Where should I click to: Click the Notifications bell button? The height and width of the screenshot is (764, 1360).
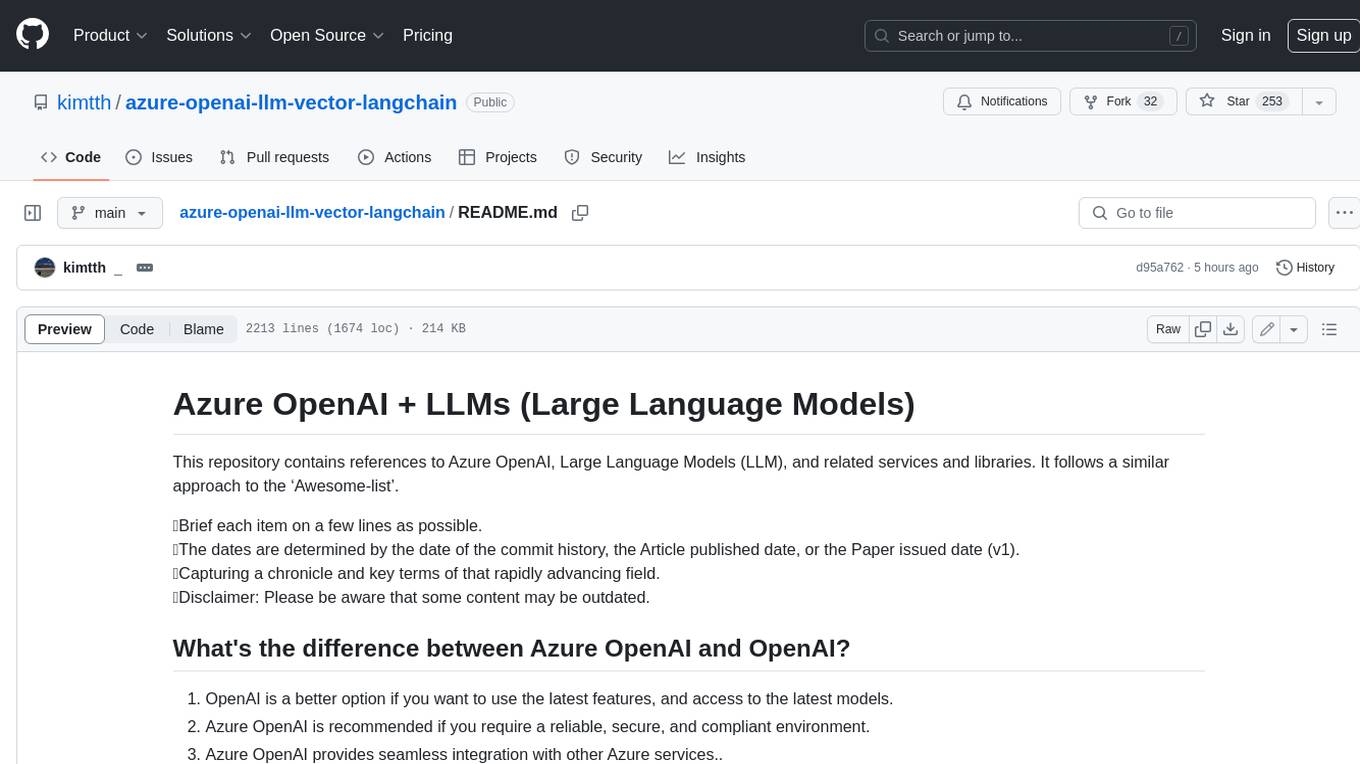point(1002,101)
